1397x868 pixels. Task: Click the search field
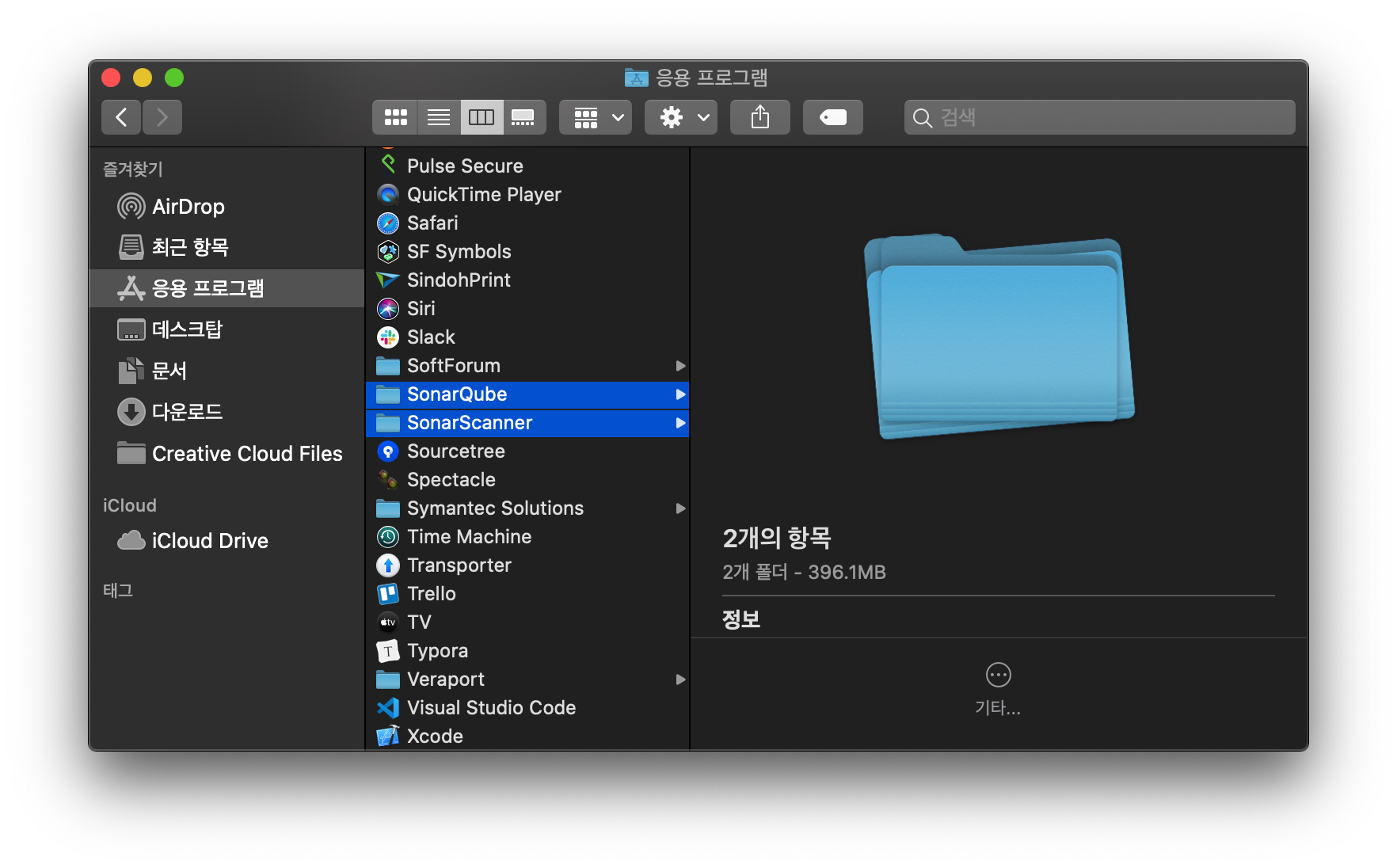tap(1099, 117)
